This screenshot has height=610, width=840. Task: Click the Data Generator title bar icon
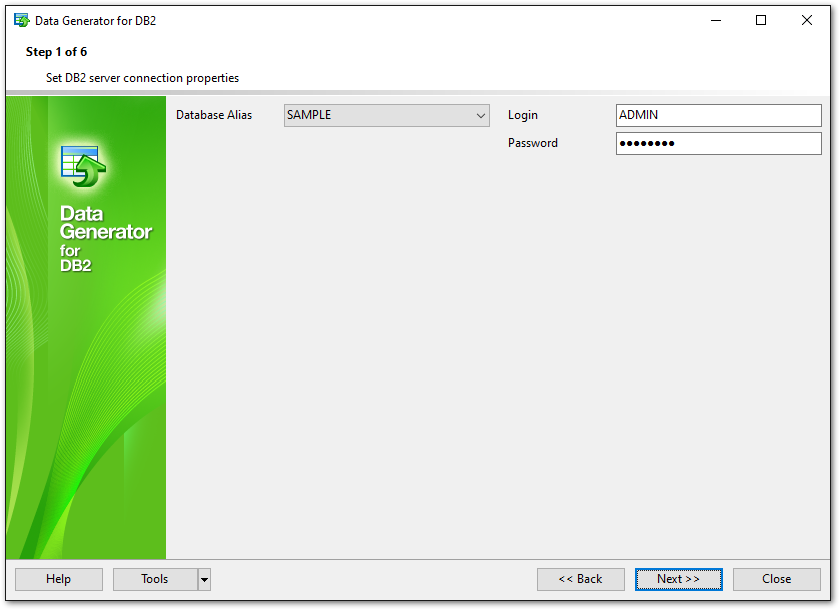21,21
